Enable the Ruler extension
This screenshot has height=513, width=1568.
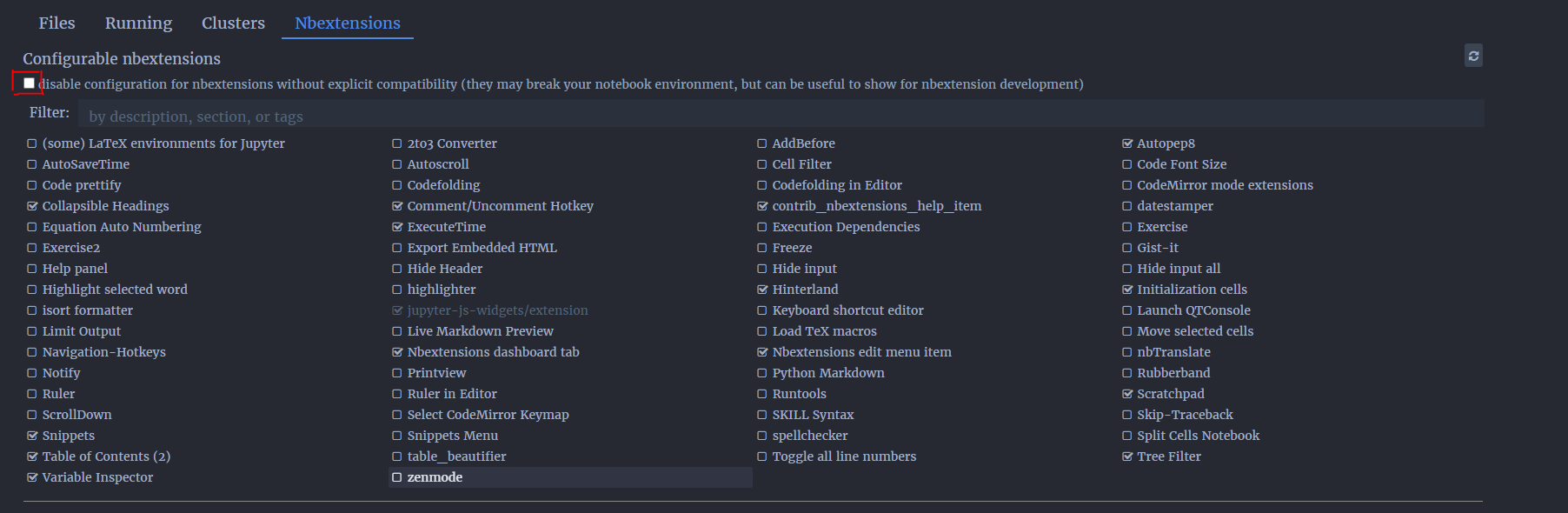coord(32,394)
